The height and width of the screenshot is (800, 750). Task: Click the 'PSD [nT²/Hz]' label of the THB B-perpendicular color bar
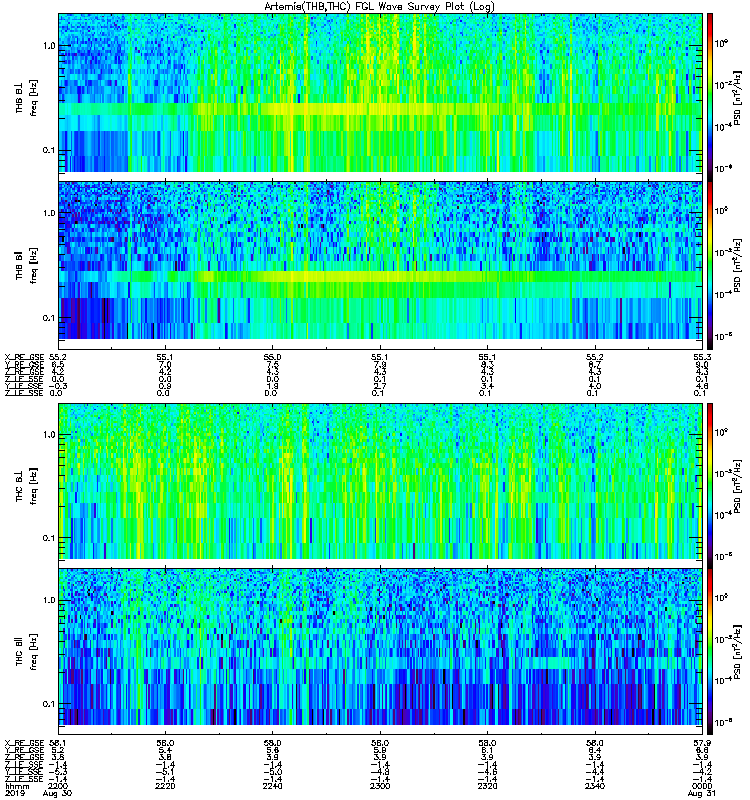coord(738,98)
